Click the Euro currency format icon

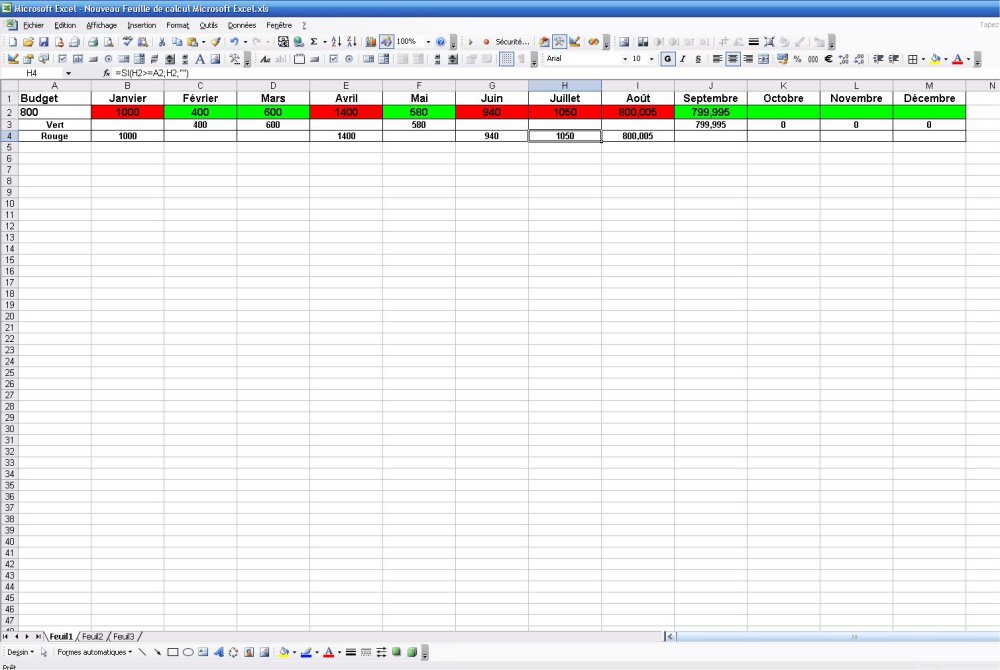click(x=828, y=59)
